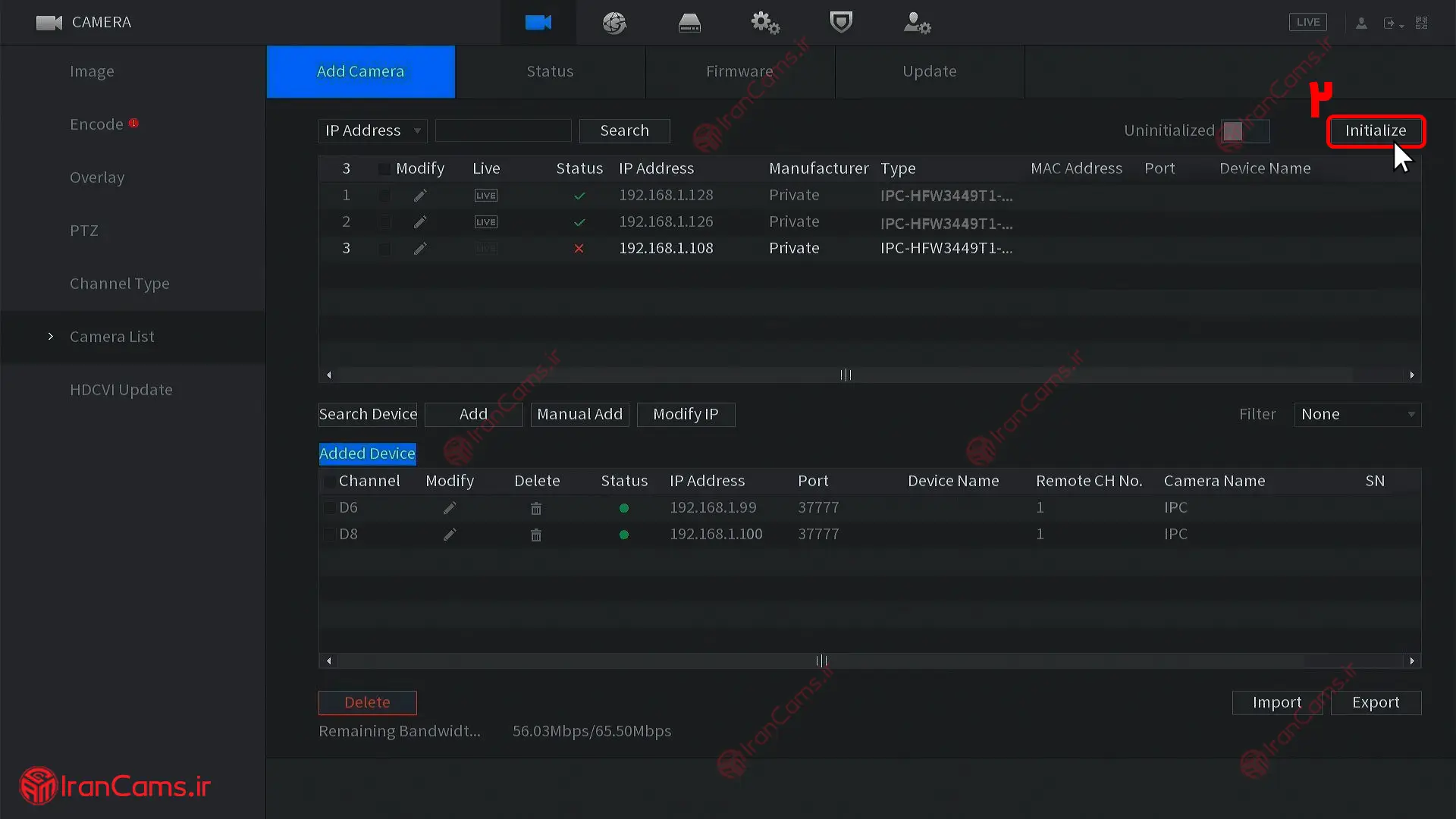Click the green status dot for D8

click(624, 535)
